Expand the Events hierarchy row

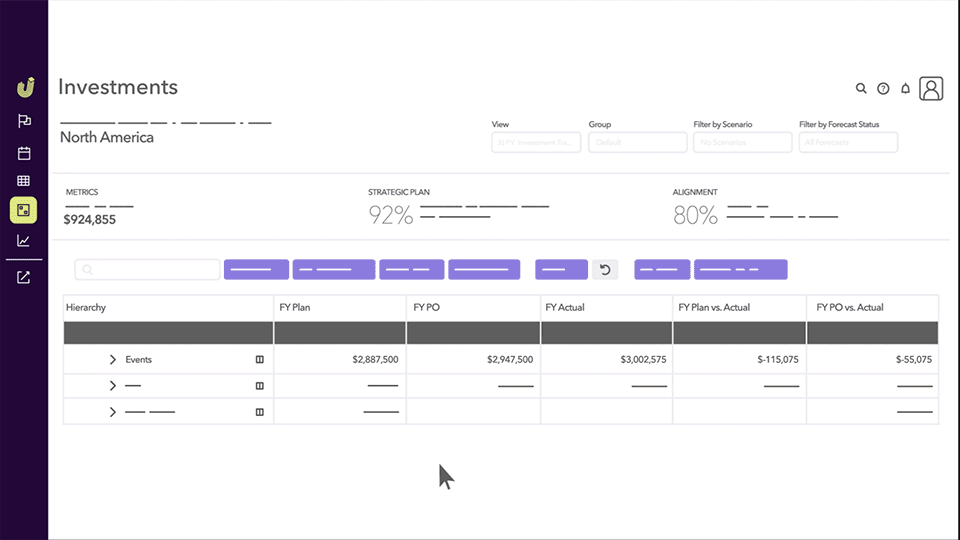113,359
